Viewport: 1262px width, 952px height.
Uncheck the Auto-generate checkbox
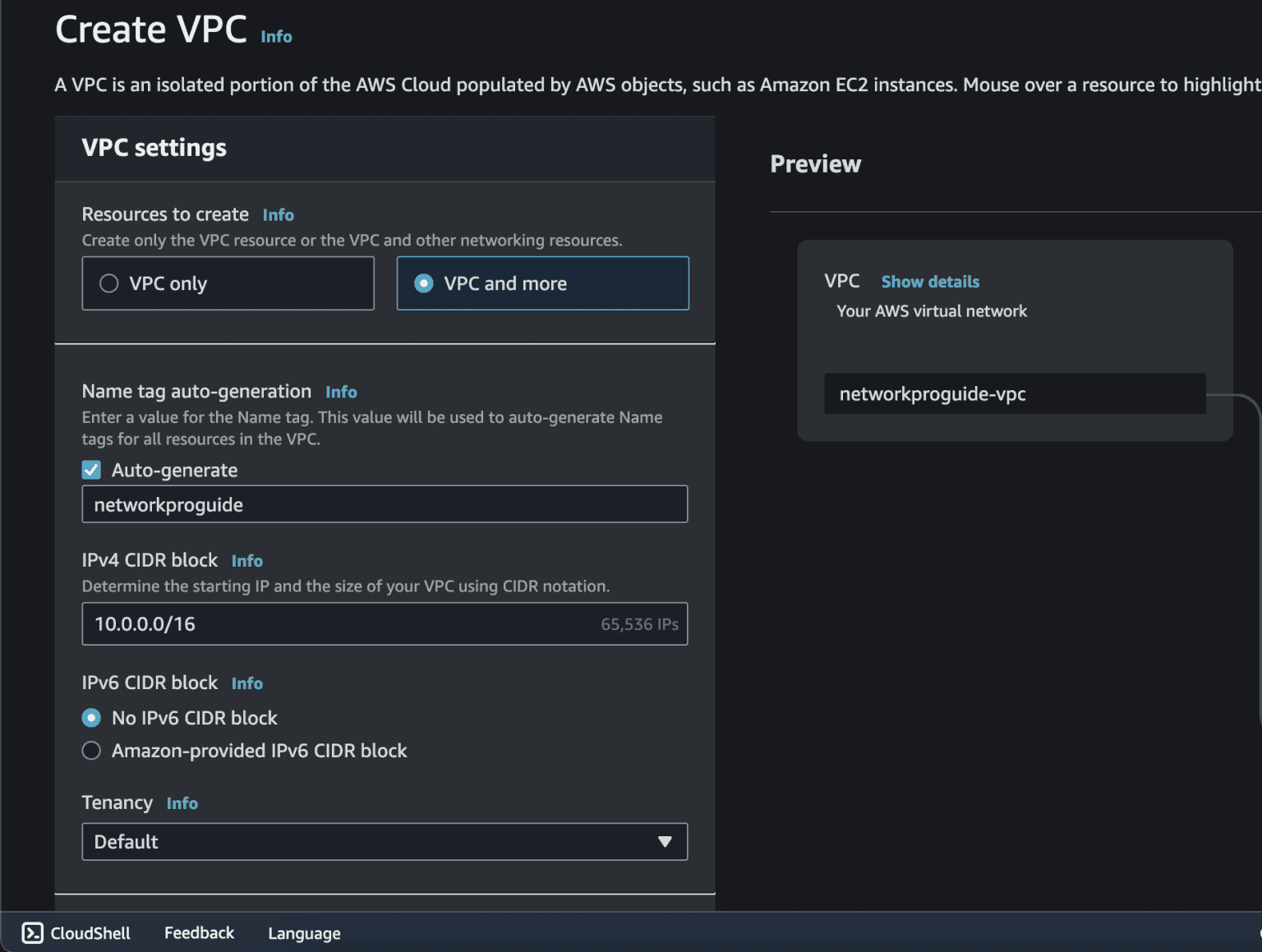[x=91, y=470]
